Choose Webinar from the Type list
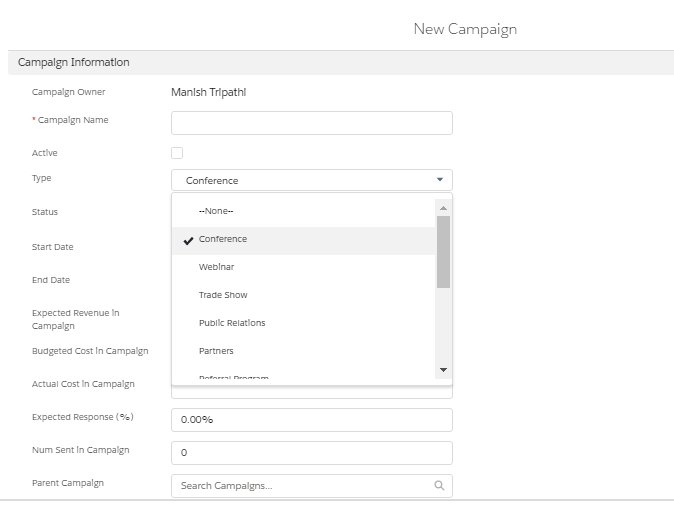Screen dimensions: 674x532 pos(217,267)
